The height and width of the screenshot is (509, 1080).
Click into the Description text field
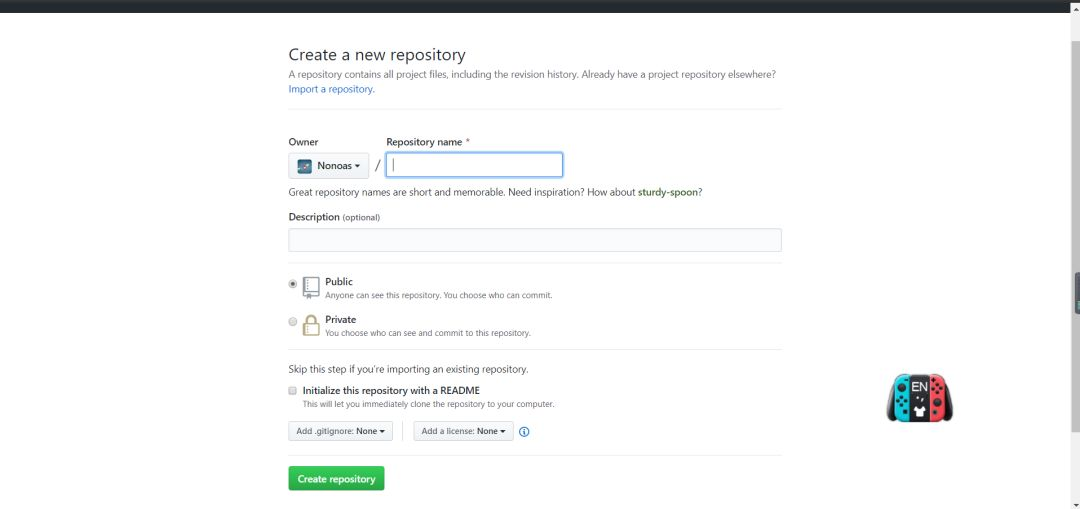535,240
